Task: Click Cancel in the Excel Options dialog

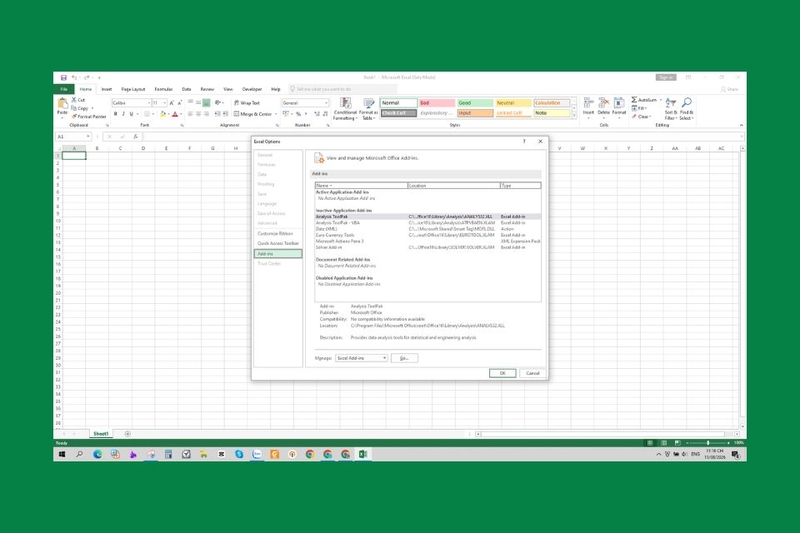Action: coord(533,373)
